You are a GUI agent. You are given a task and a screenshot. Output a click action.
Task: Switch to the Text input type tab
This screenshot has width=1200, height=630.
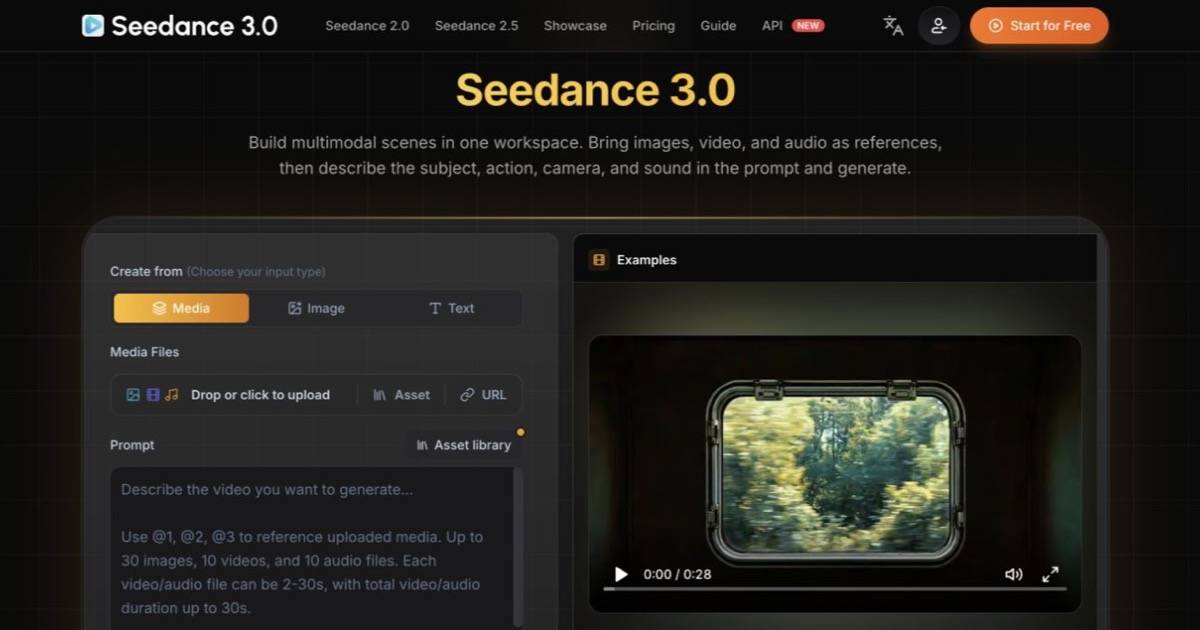pos(451,308)
